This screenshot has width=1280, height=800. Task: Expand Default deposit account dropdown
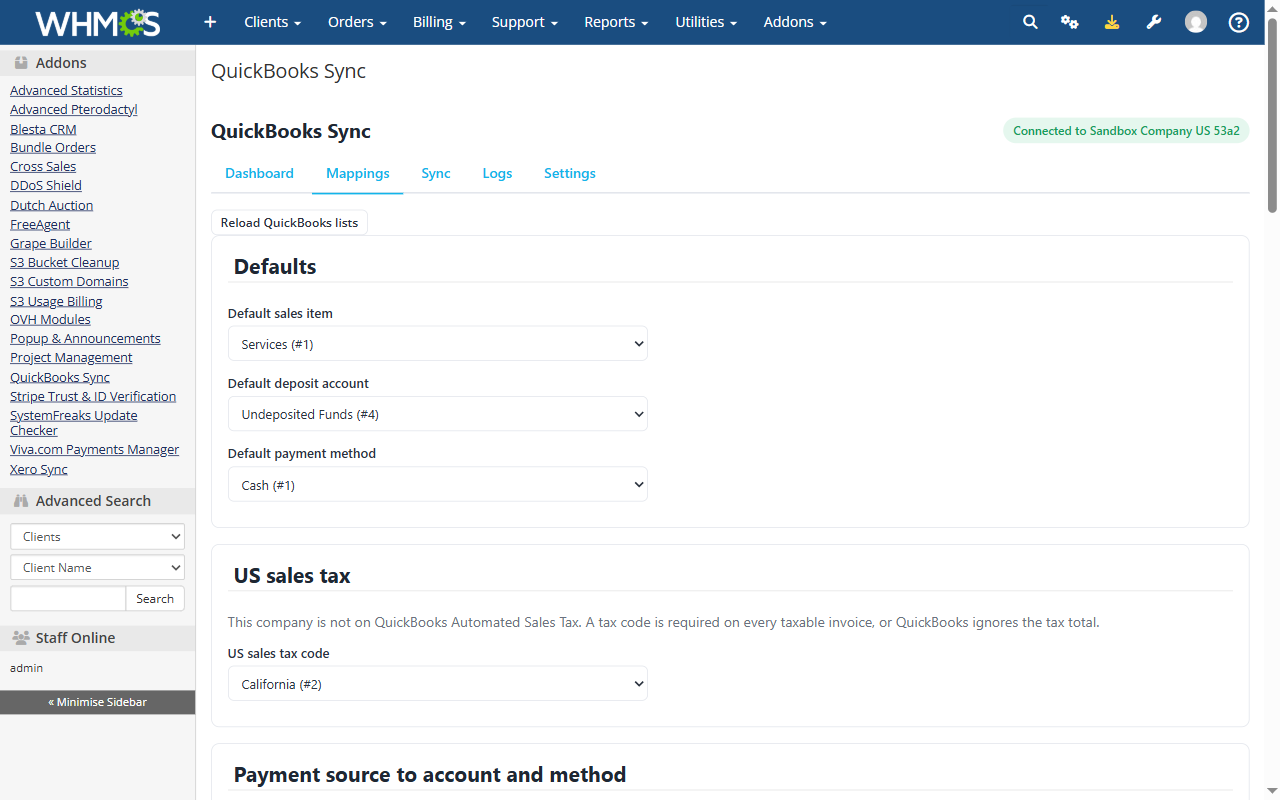[438, 414]
